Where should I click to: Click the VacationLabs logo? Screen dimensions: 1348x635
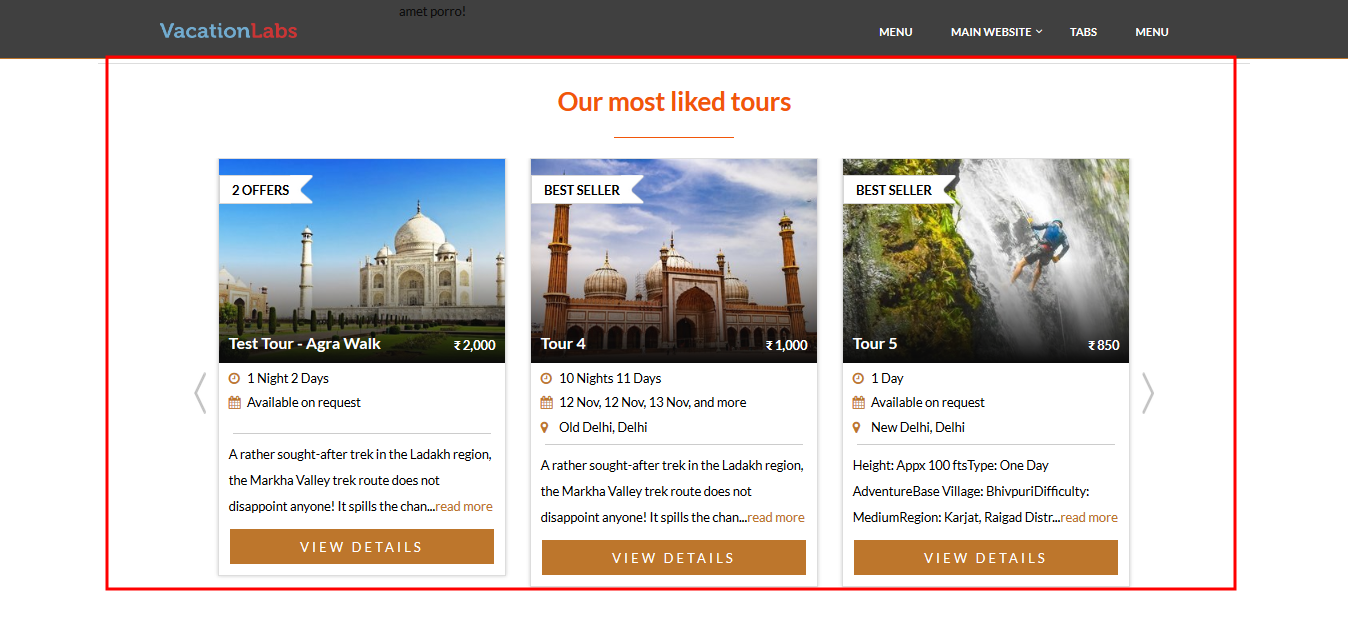(x=228, y=31)
